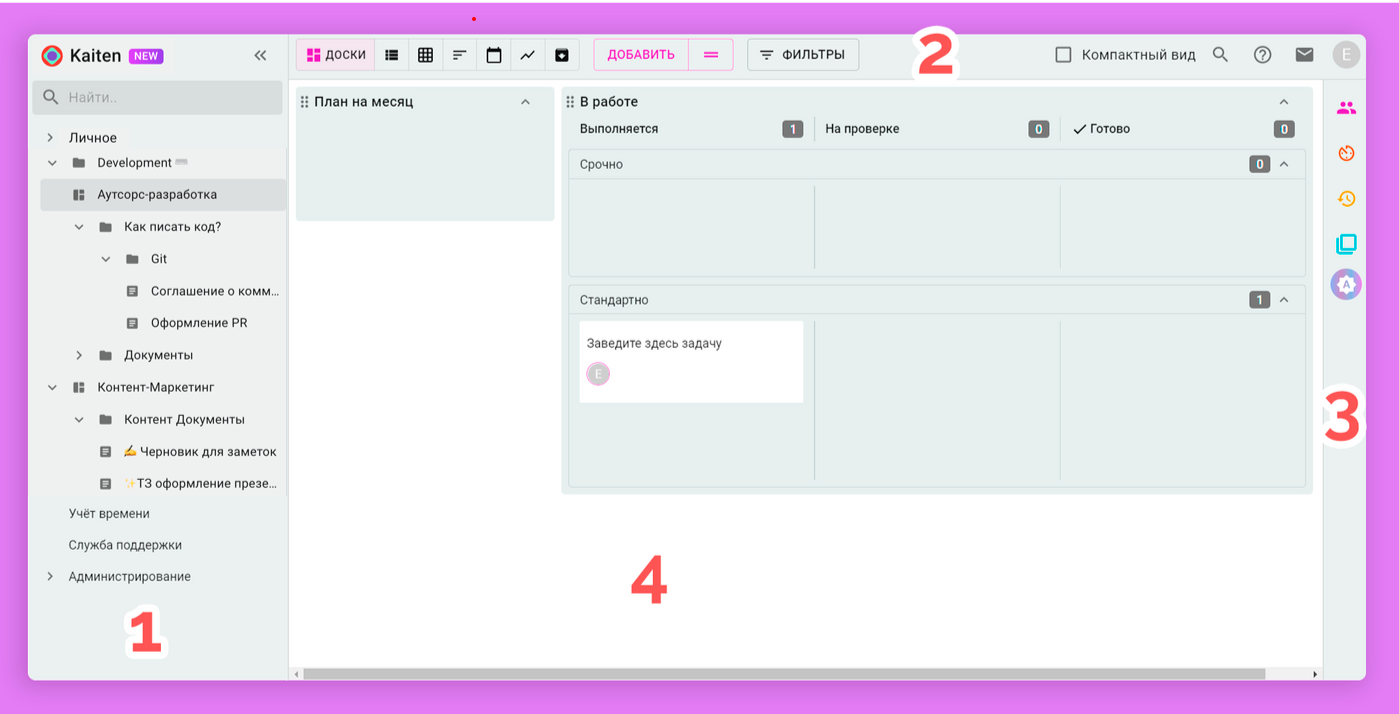The width and height of the screenshot is (1399, 714).
Task: Collapse the Development folder
Action: coord(52,163)
